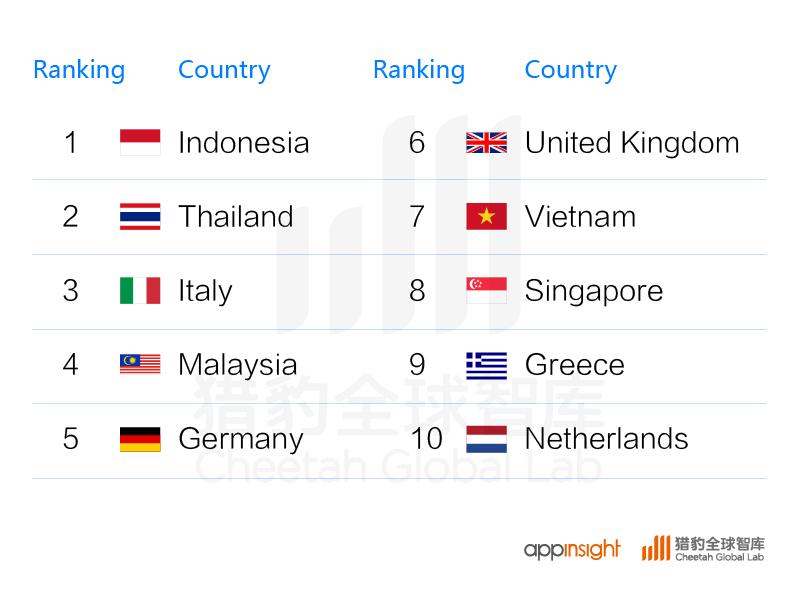Click the appinsight logo
The image size is (801, 593).
click(572, 549)
